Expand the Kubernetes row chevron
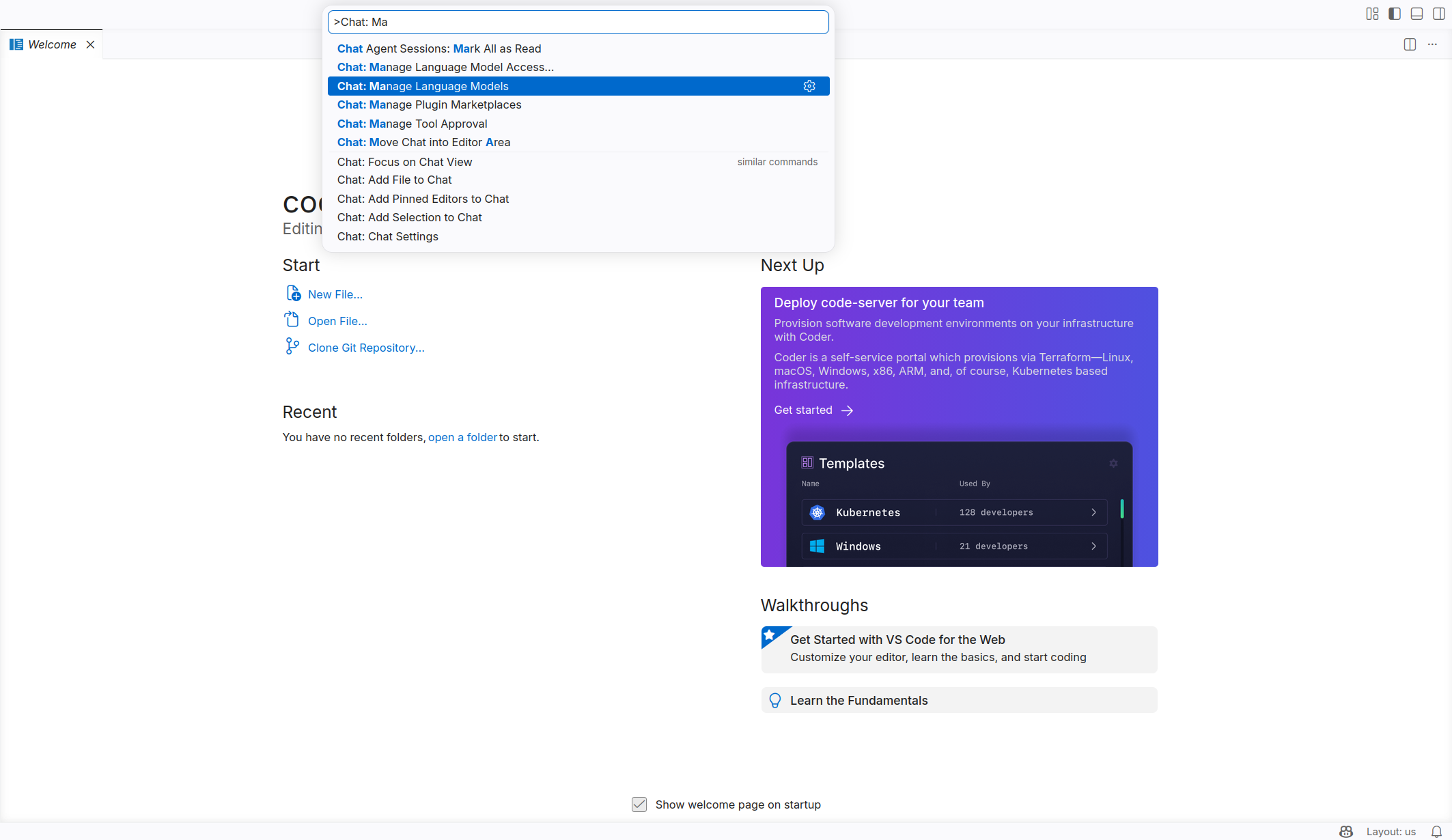Viewport: 1452px width, 840px height. (x=1093, y=512)
